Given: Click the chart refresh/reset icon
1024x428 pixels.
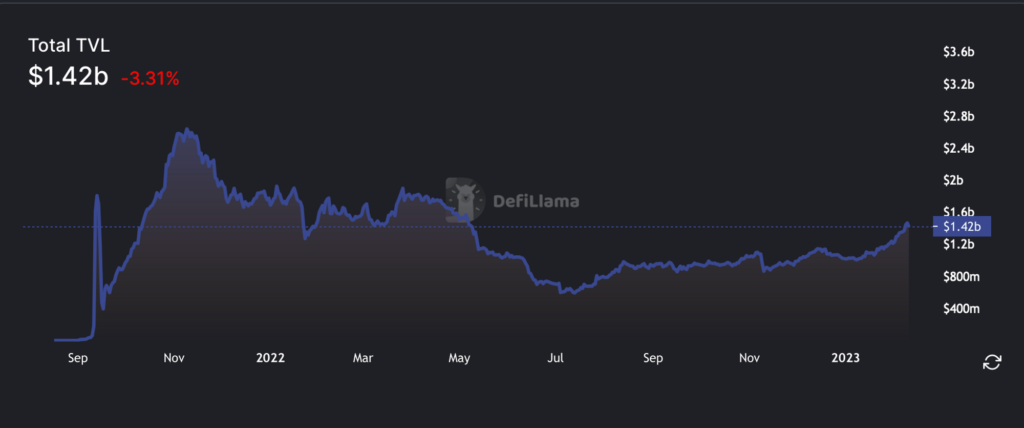Looking at the screenshot, I should [x=991, y=362].
